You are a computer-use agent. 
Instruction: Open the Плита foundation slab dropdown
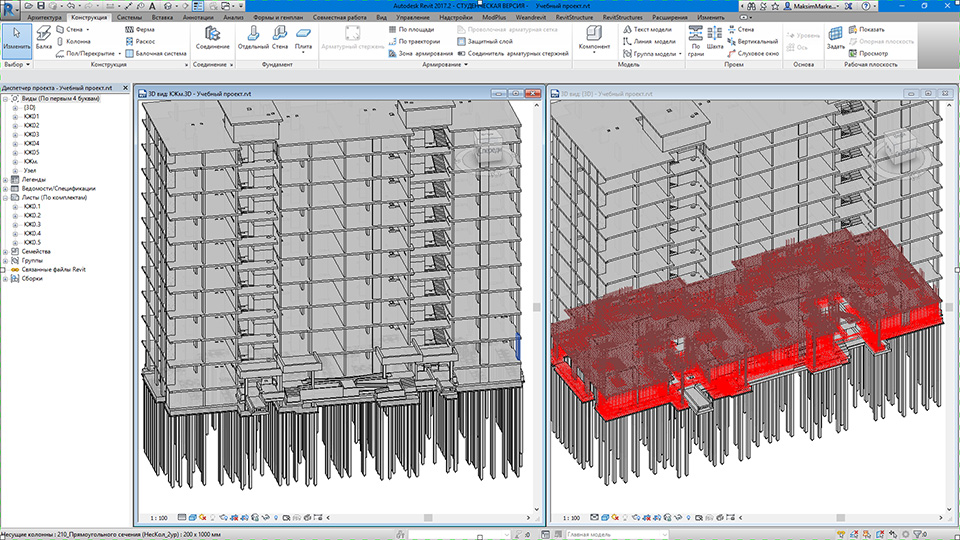(x=303, y=51)
